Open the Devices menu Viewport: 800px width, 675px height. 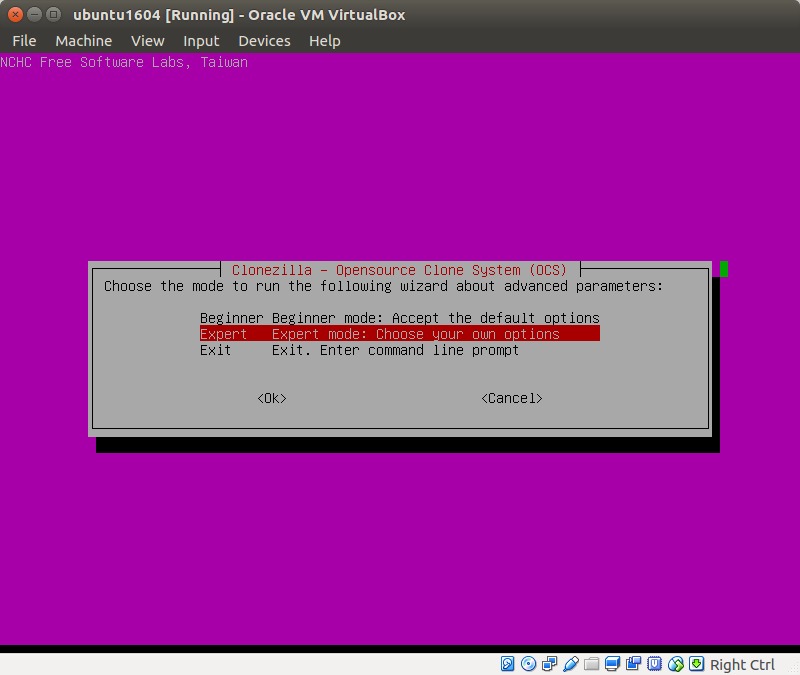tap(264, 41)
